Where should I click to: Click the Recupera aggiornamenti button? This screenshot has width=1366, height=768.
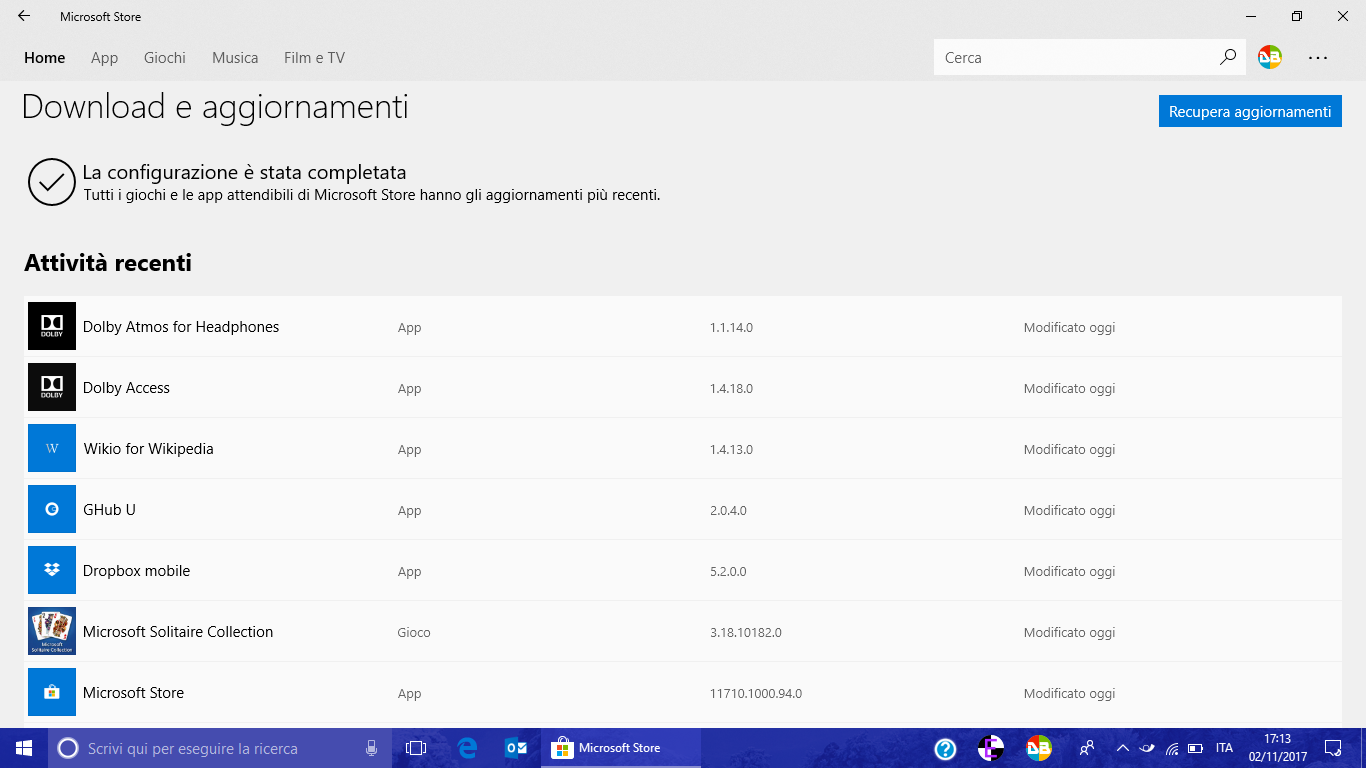[1250, 111]
